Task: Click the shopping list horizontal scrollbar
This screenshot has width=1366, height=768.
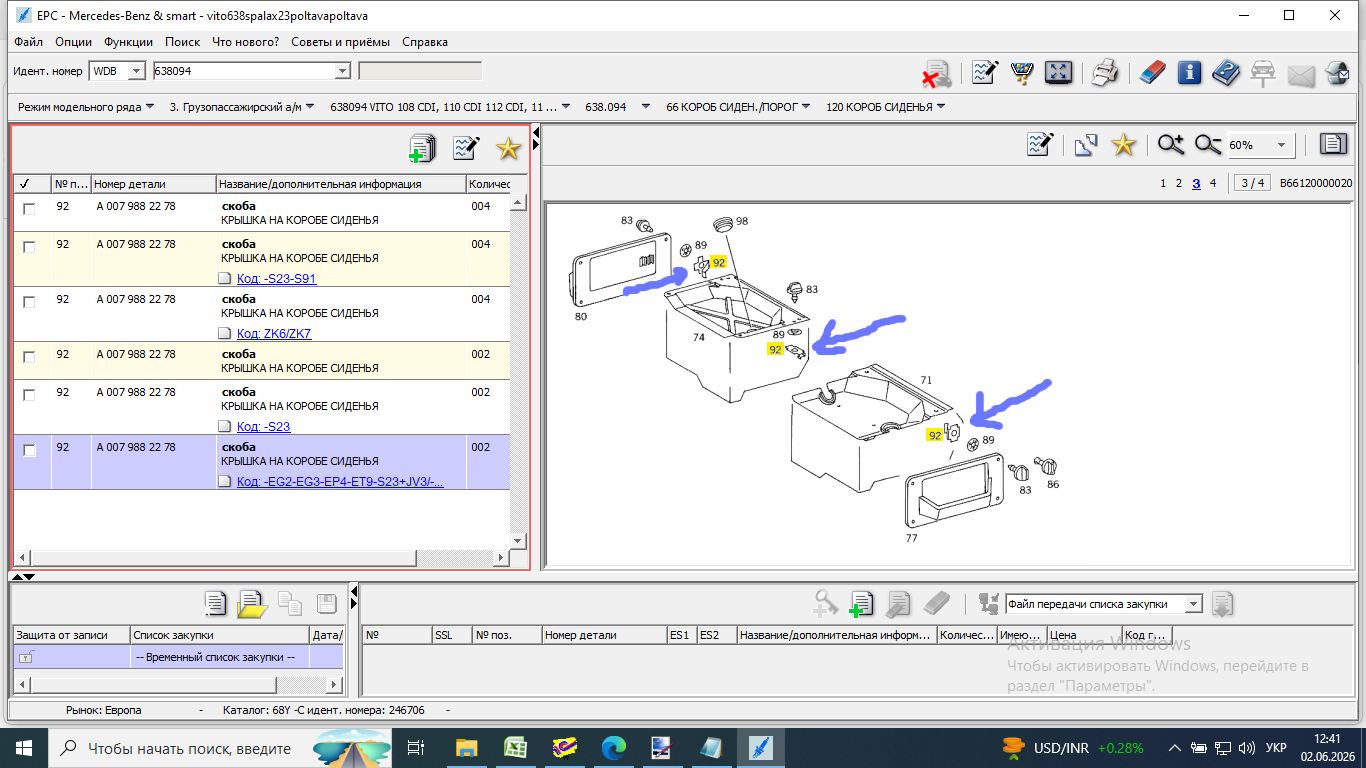Action: pos(178,684)
